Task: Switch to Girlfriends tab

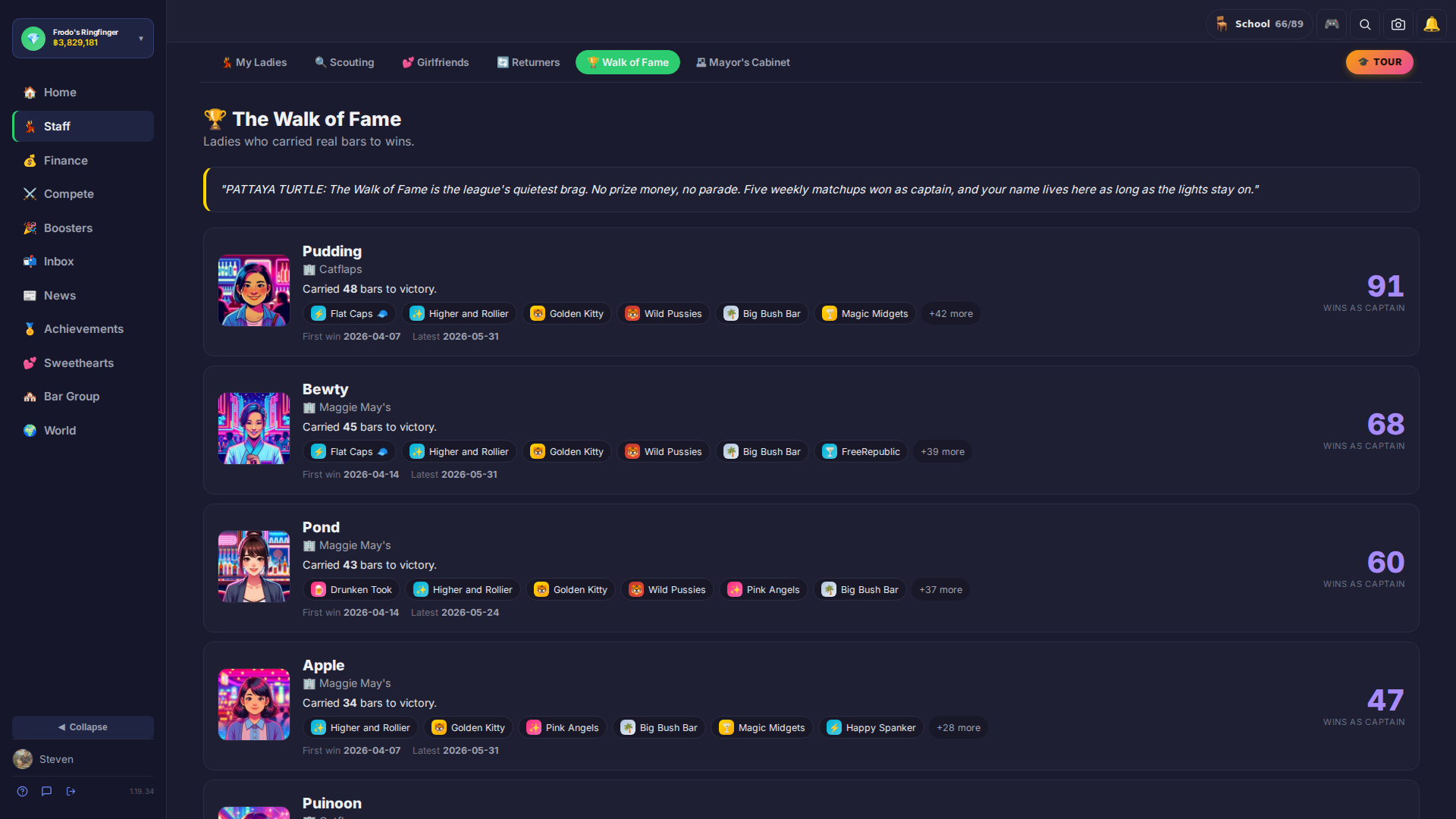Action: click(435, 62)
